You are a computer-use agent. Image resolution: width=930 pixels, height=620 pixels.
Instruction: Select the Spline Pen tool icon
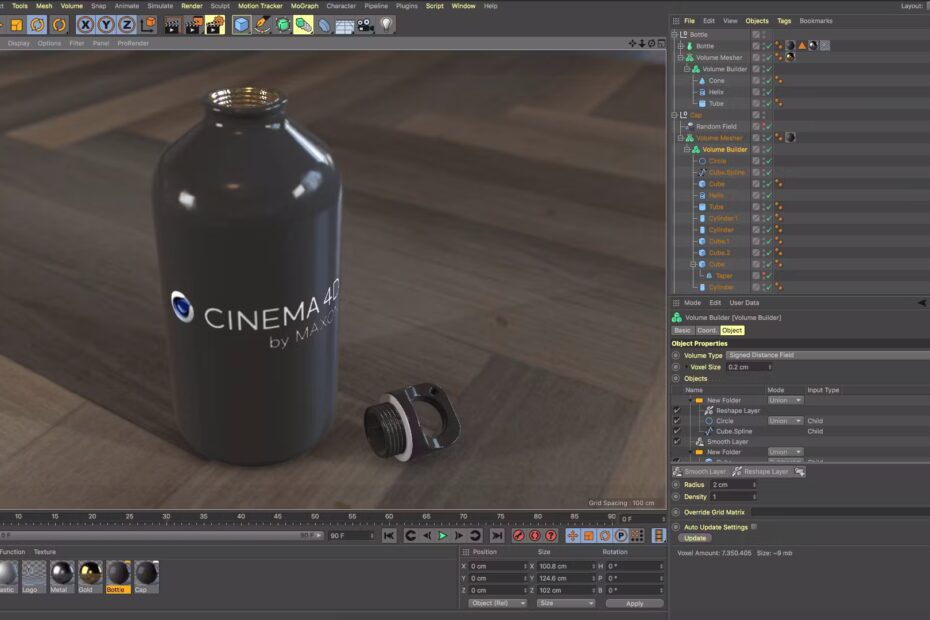click(x=262, y=25)
